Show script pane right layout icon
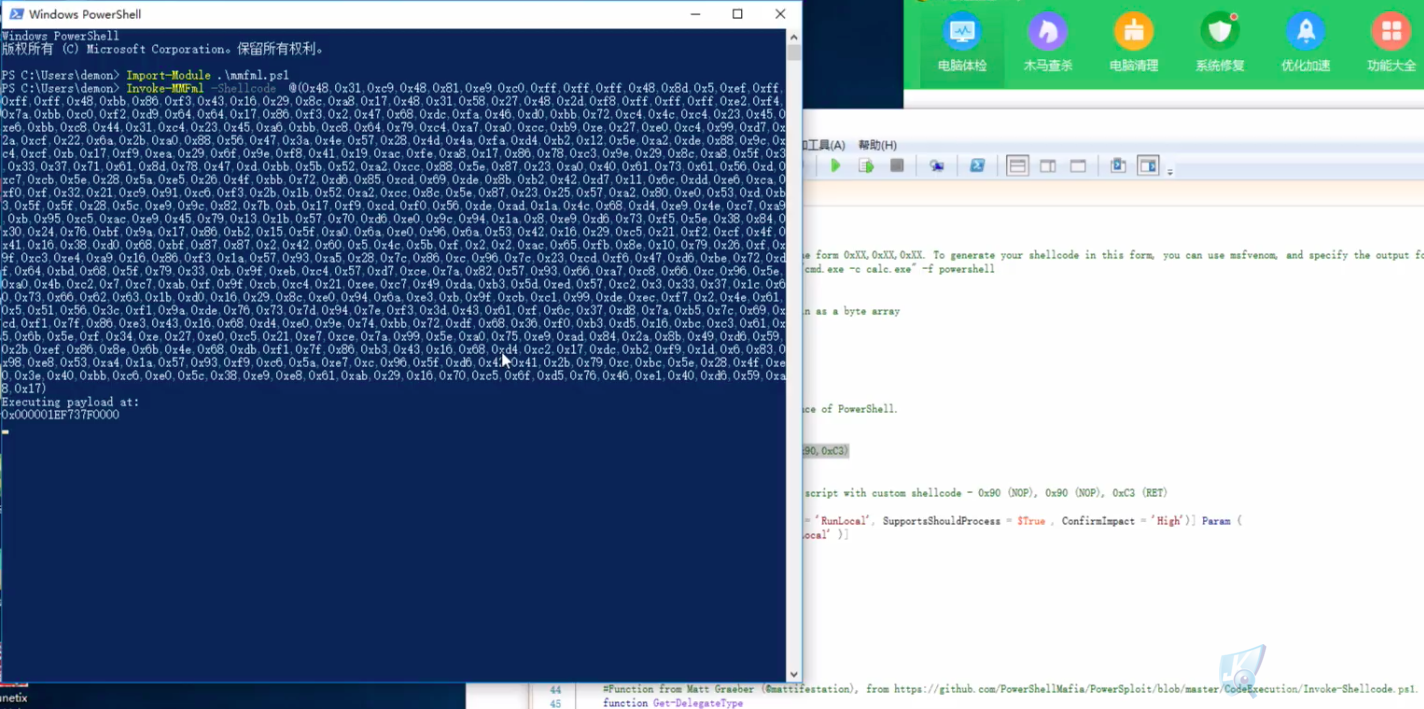This screenshot has height=709, width=1424. 1048,166
